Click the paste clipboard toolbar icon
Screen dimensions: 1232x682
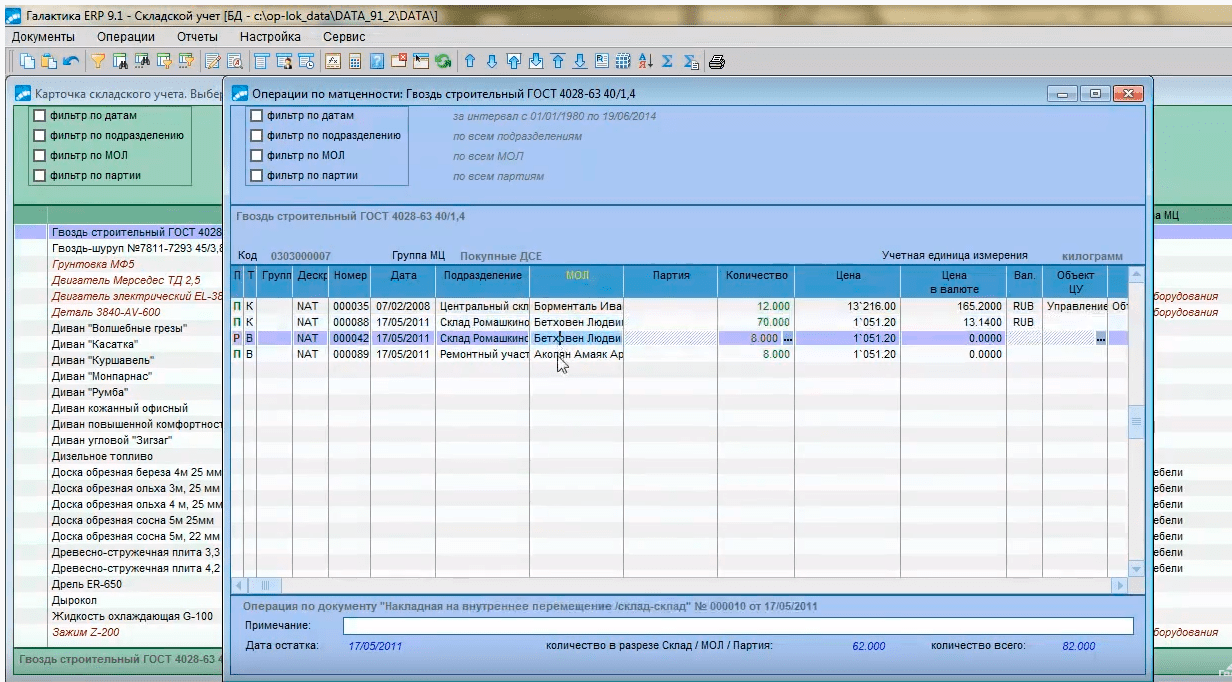(x=49, y=61)
